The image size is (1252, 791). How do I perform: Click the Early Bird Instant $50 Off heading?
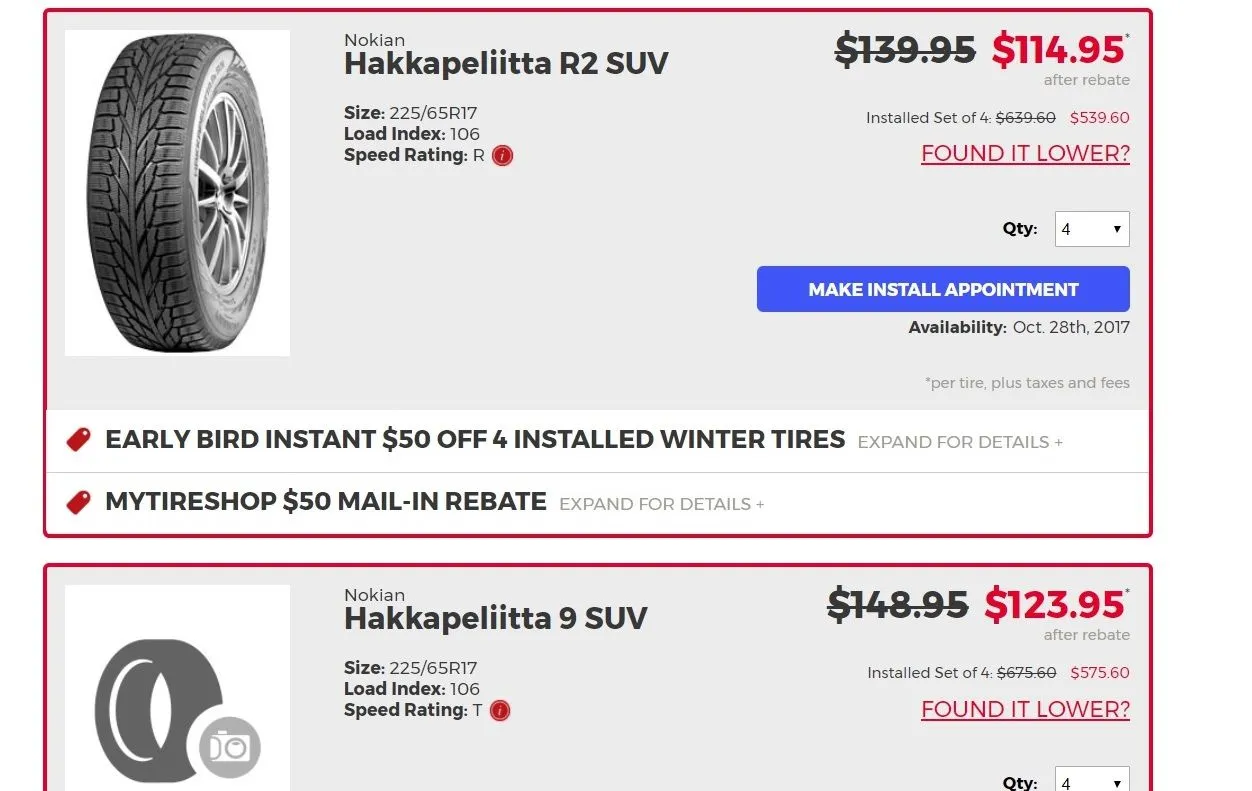pos(475,440)
